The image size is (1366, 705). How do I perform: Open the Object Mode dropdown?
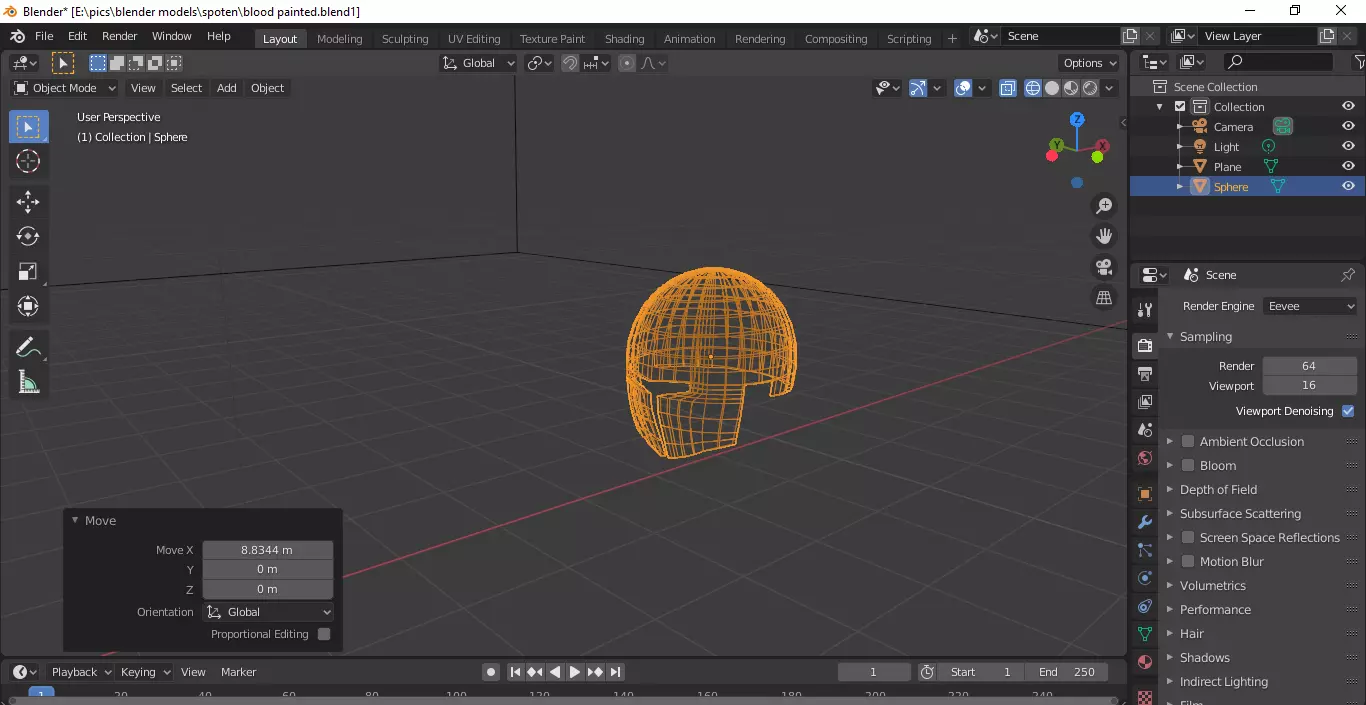pyautogui.click(x=64, y=88)
